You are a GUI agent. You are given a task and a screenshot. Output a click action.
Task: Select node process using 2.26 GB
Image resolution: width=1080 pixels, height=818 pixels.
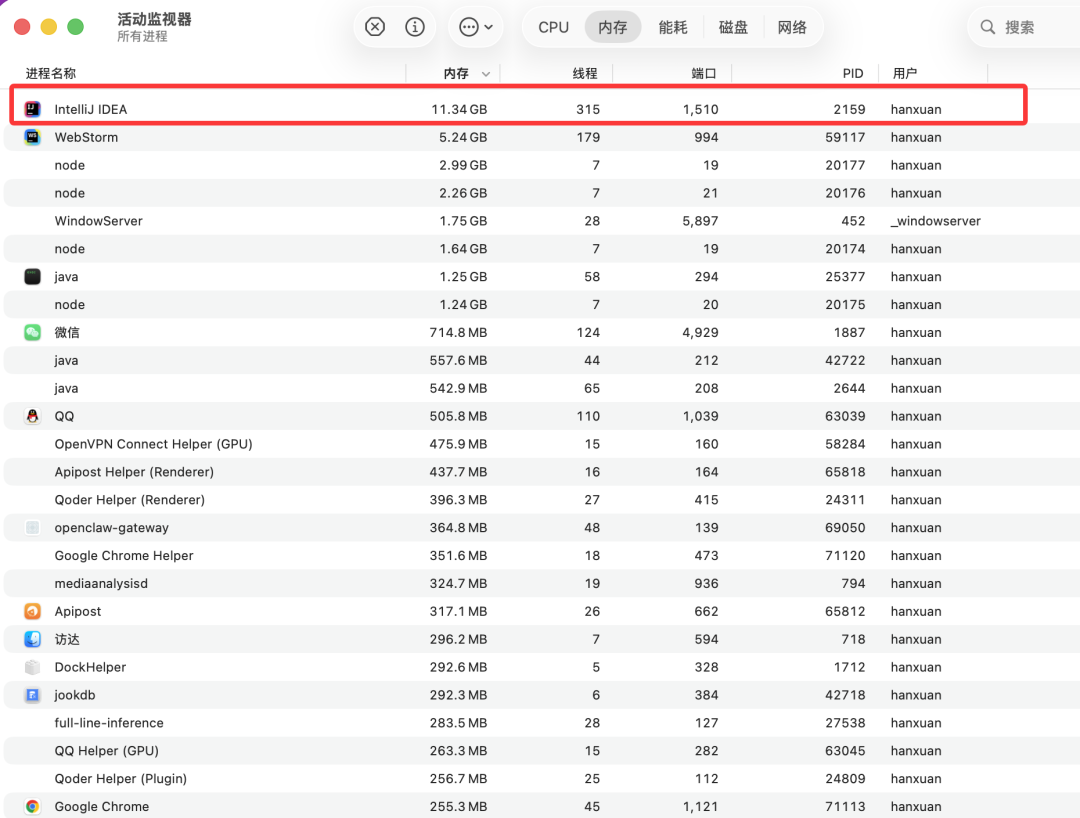click(x=540, y=193)
